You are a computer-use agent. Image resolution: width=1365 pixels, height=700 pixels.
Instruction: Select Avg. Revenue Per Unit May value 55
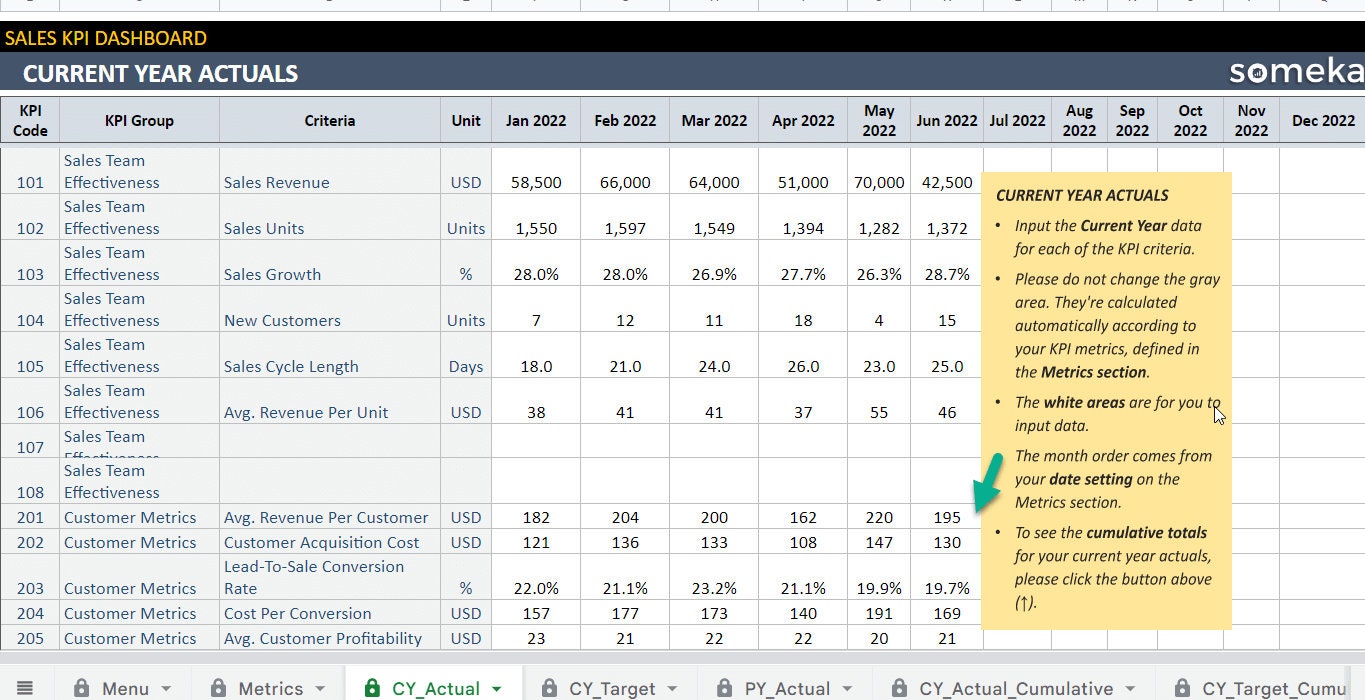pos(879,401)
